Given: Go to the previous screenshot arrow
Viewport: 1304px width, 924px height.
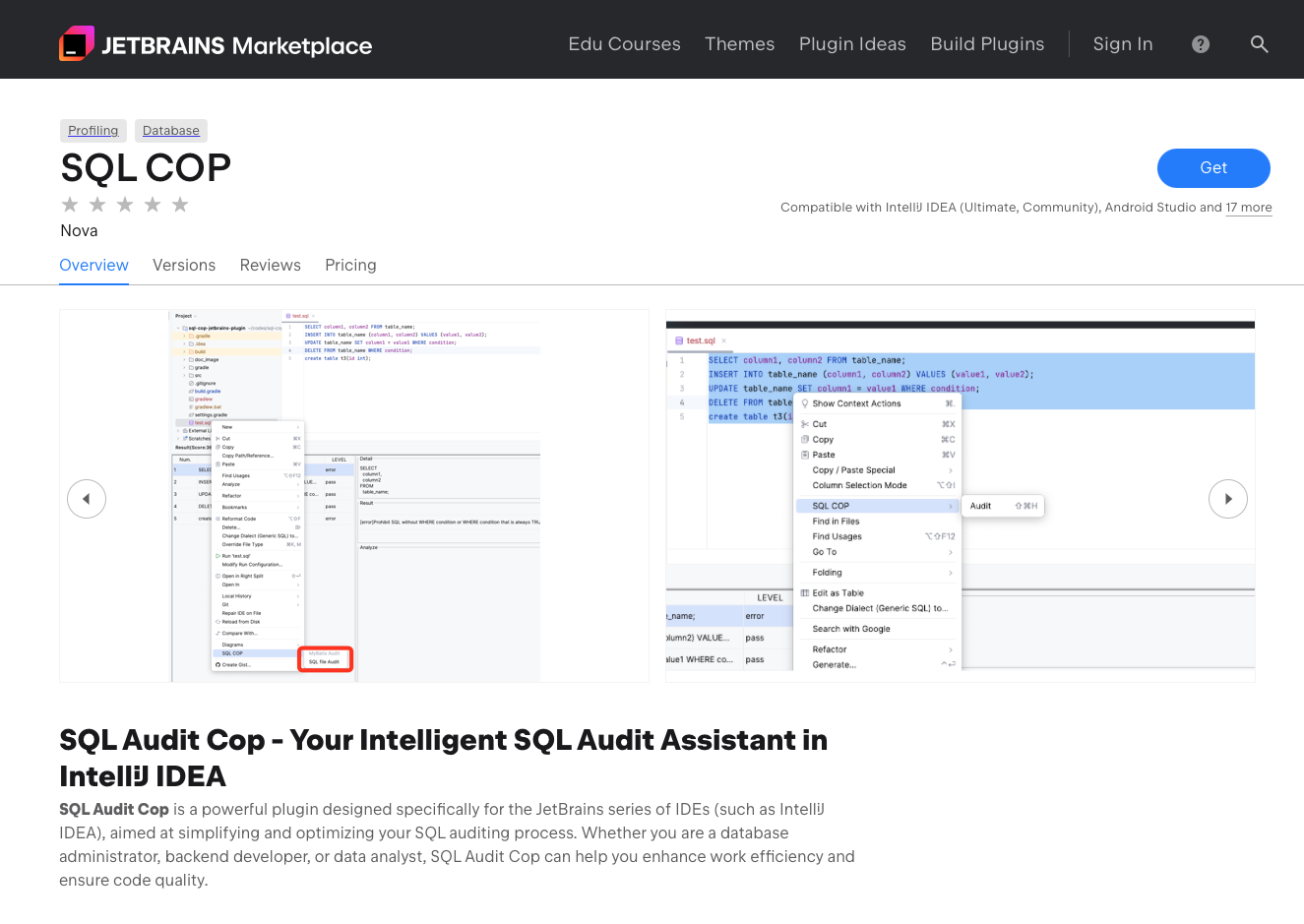Looking at the screenshot, I should click(x=87, y=499).
